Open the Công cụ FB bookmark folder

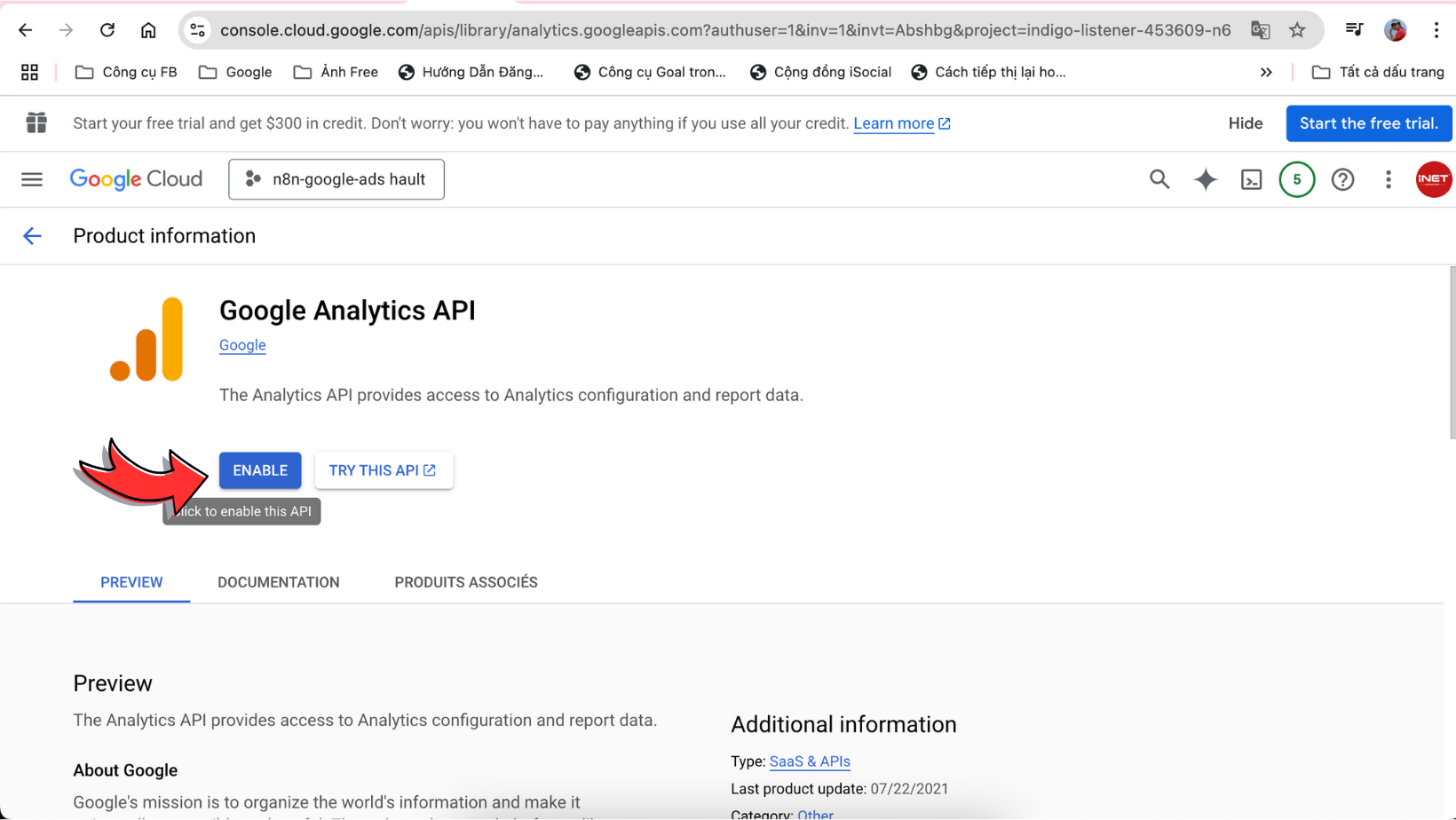(126, 72)
